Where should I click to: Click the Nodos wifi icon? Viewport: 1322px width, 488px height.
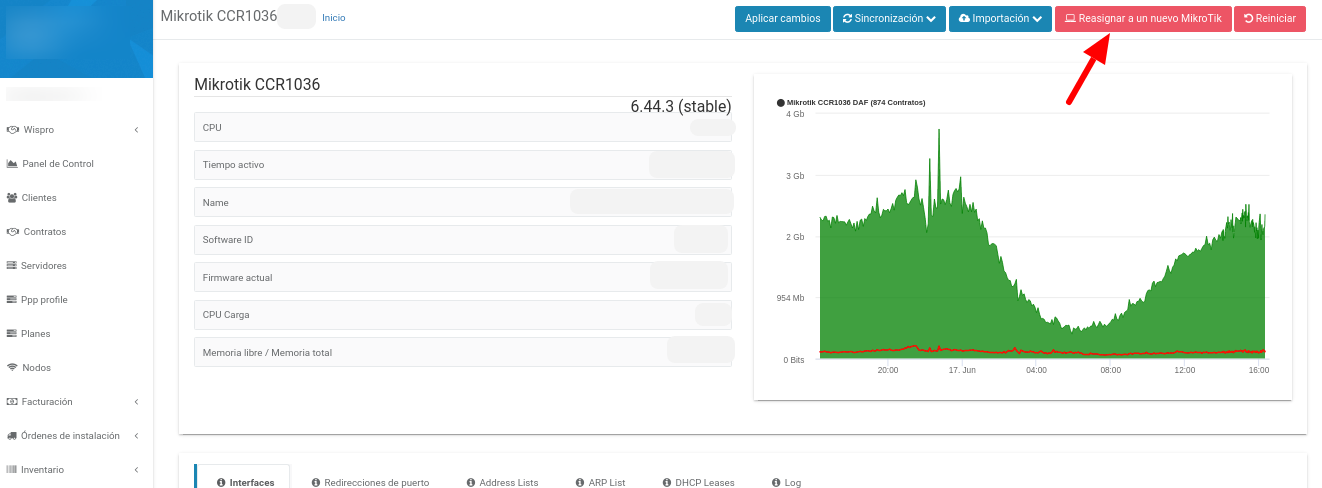coord(13,368)
